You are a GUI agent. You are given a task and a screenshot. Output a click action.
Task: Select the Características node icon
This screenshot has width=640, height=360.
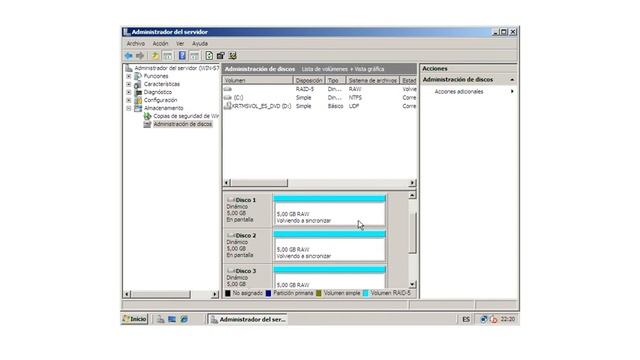(x=138, y=84)
